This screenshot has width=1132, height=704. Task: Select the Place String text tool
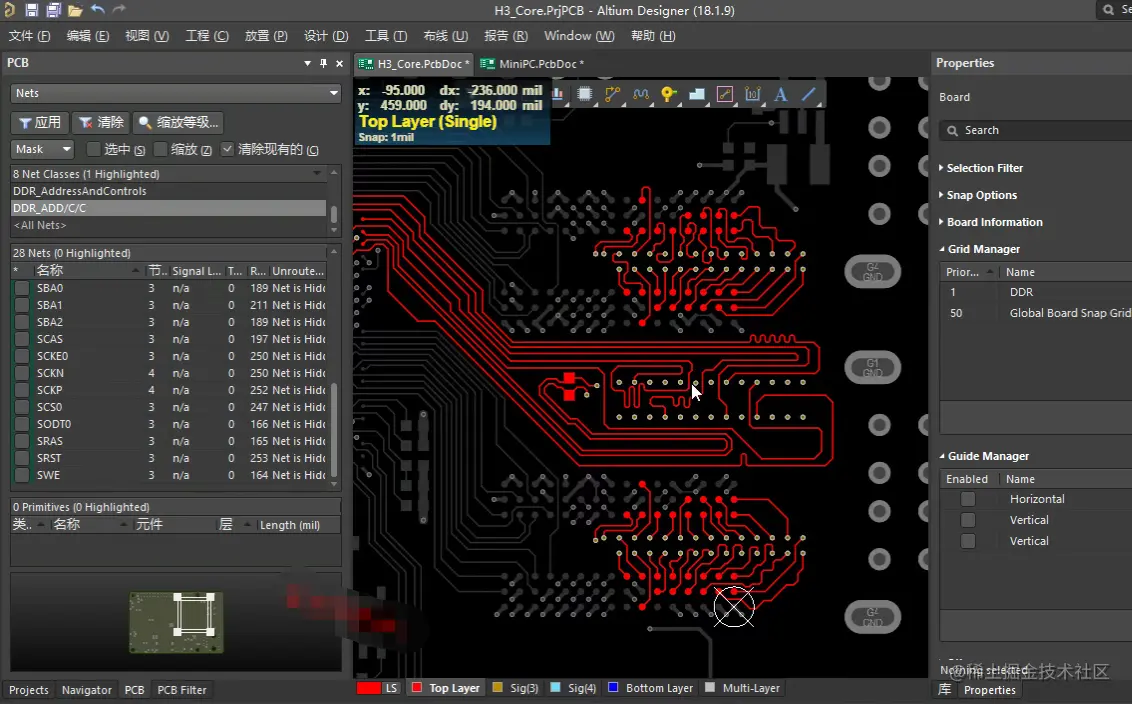tap(780, 94)
